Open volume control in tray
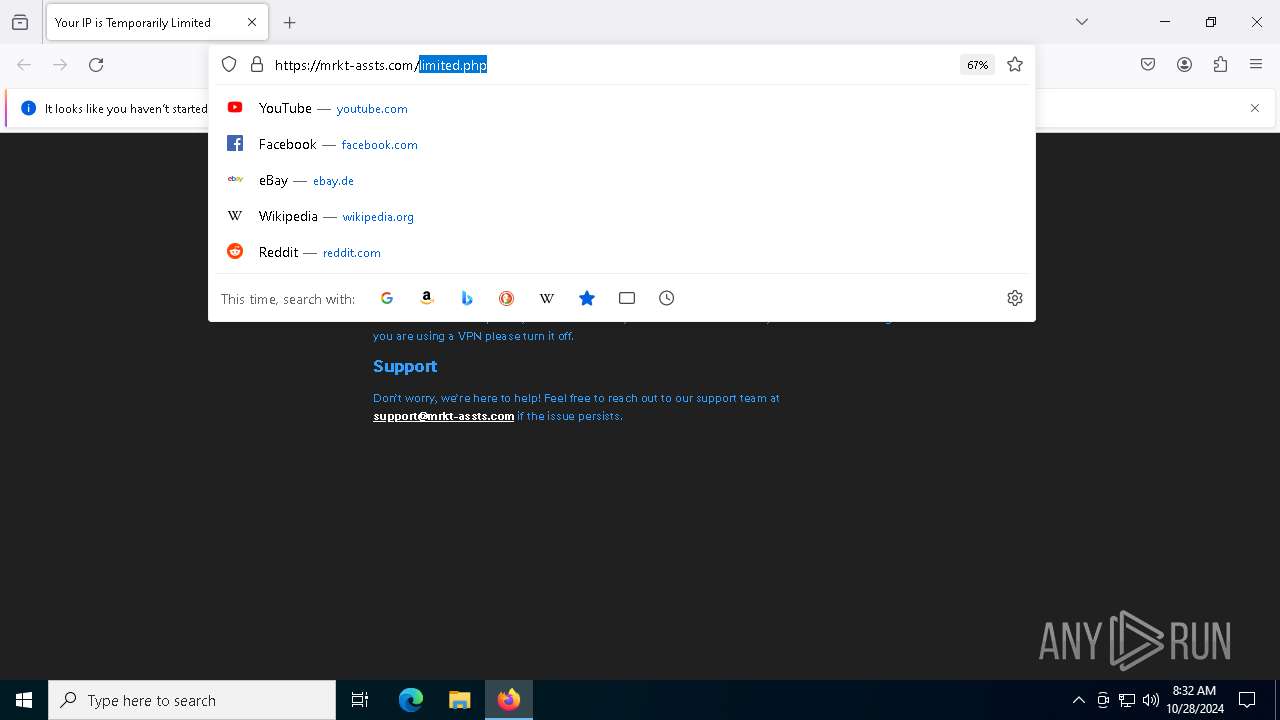Viewport: 1280px width, 720px height. point(1151,700)
